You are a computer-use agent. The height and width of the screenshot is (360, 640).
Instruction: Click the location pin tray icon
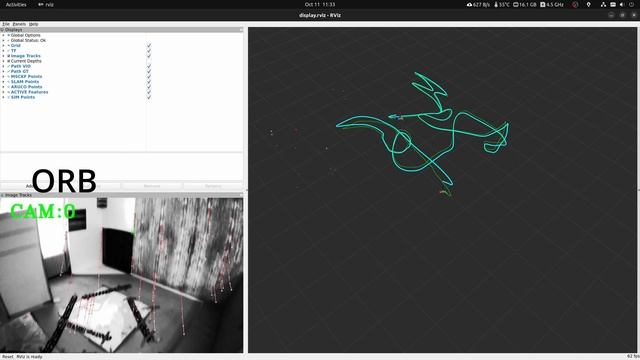[x=589, y=4]
